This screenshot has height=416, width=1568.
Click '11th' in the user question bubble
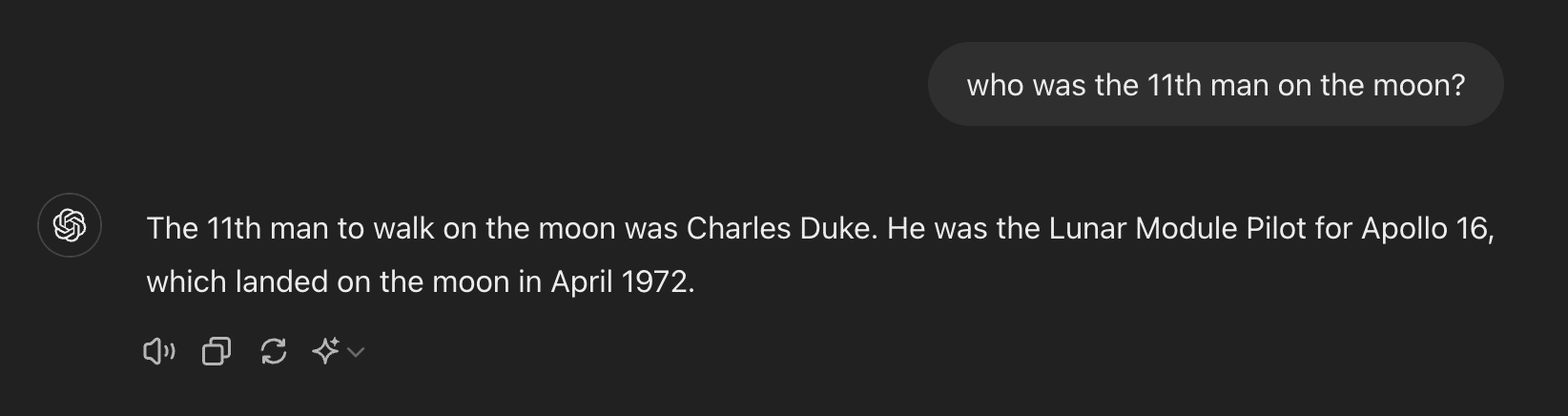[1173, 86]
